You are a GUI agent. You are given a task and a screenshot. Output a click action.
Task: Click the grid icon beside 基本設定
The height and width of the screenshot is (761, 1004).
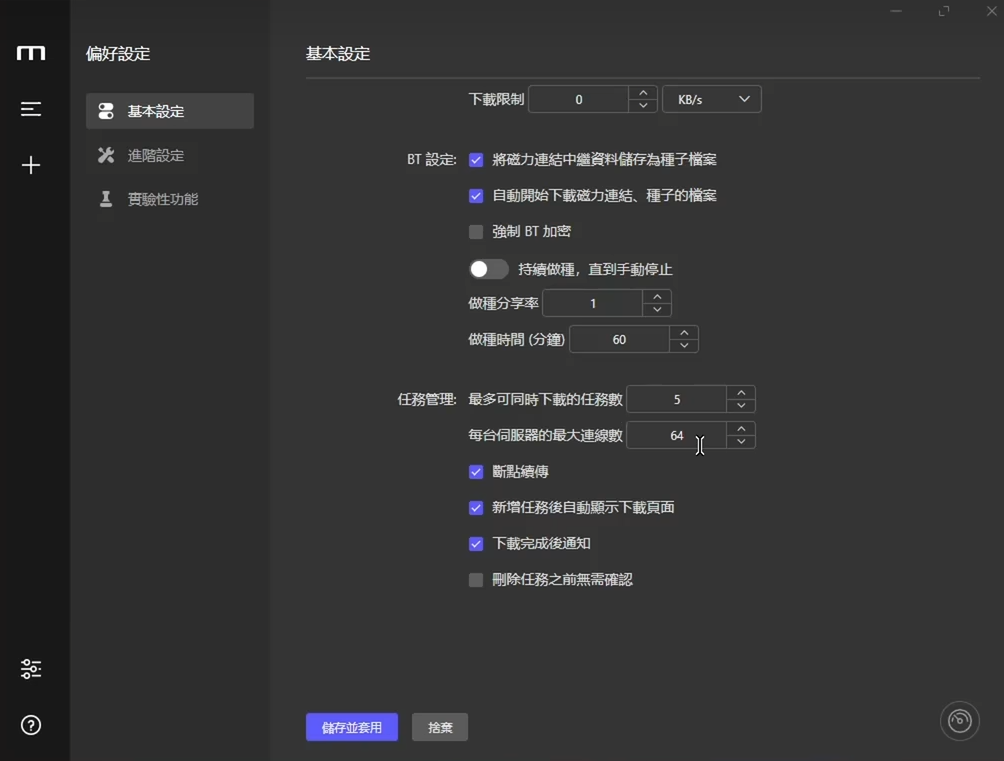[x=105, y=111]
